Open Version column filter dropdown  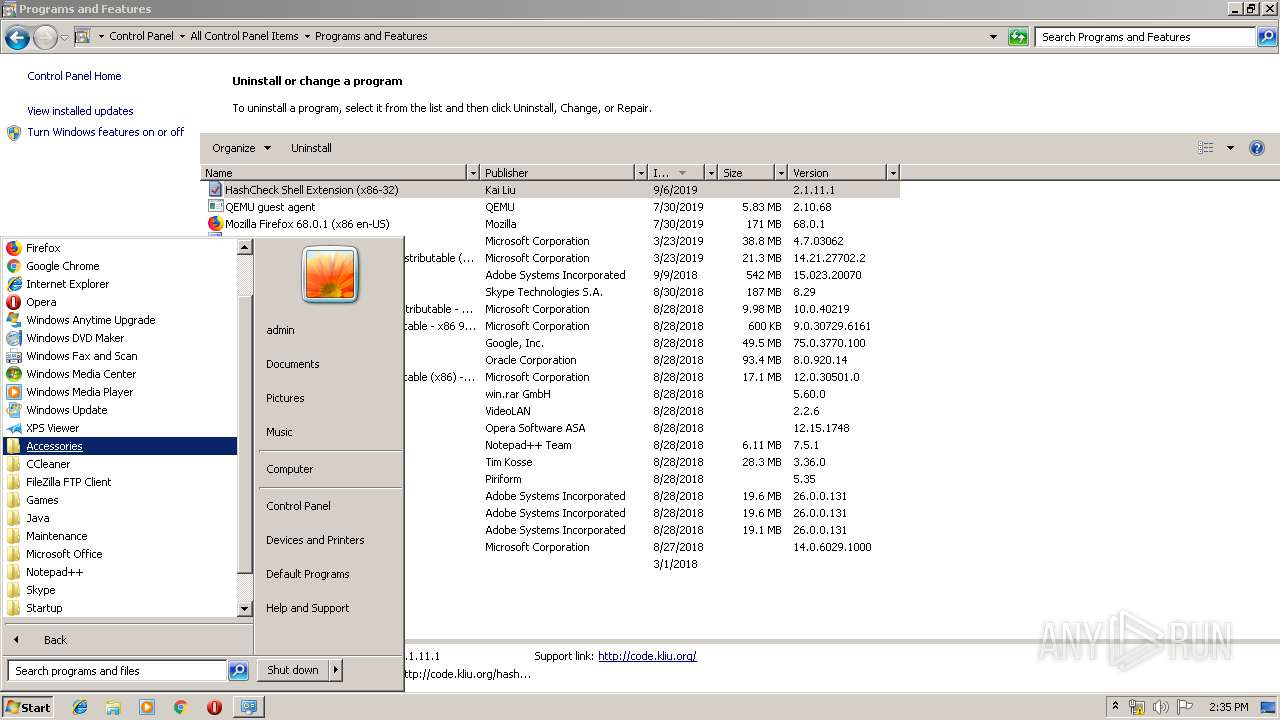893,173
